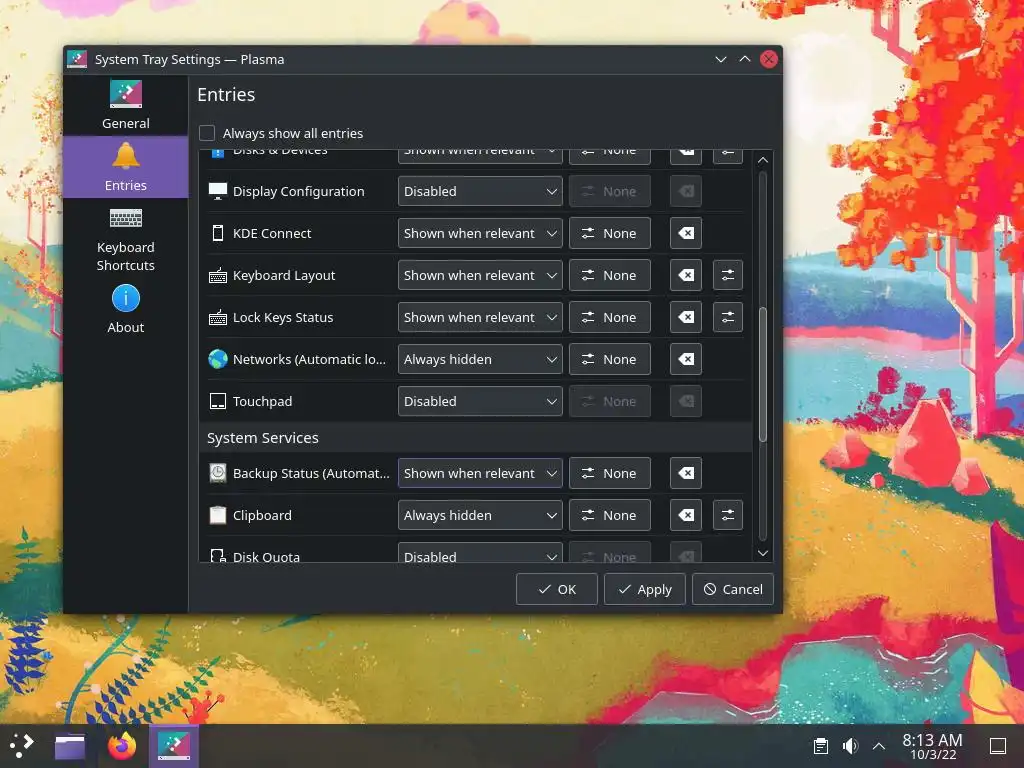Set Keyboard Layout shortcut None button
The height and width of the screenshot is (768, 1024).
coord(610,276)
